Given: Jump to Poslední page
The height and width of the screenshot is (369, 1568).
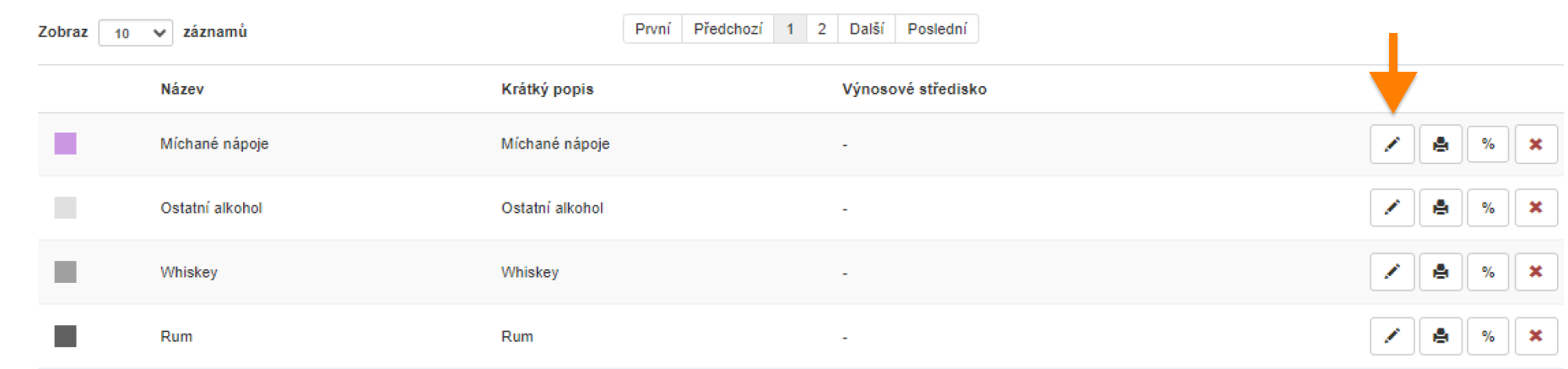Looking at the screenshot, I should pos(937,29).
